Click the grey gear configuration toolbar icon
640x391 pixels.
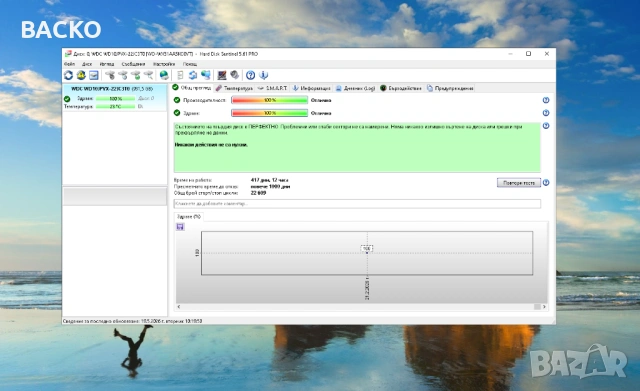pyautogui.click(x=234, y=75)
